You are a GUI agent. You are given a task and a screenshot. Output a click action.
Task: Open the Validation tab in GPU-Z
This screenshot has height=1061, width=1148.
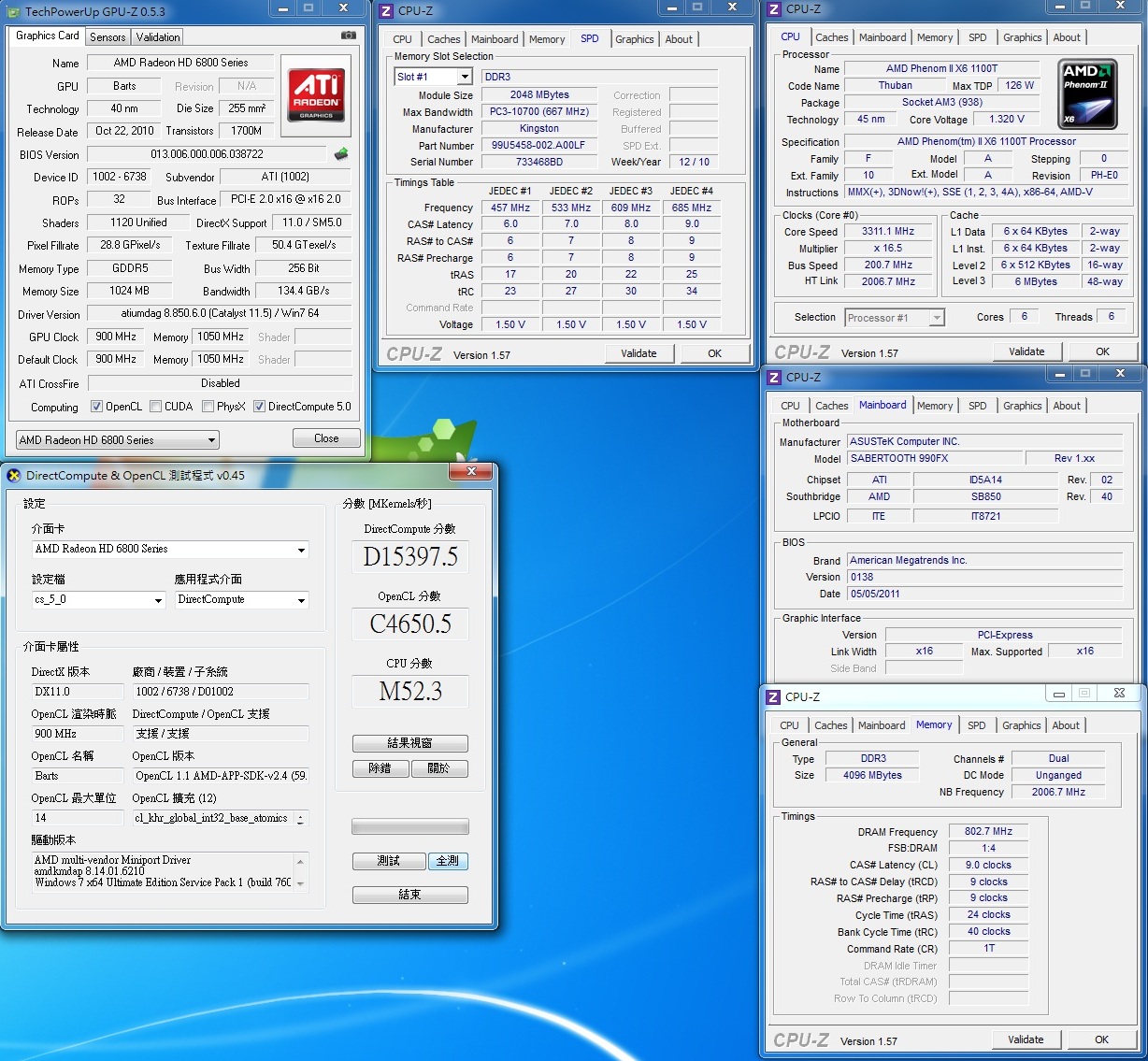point(158,37)
